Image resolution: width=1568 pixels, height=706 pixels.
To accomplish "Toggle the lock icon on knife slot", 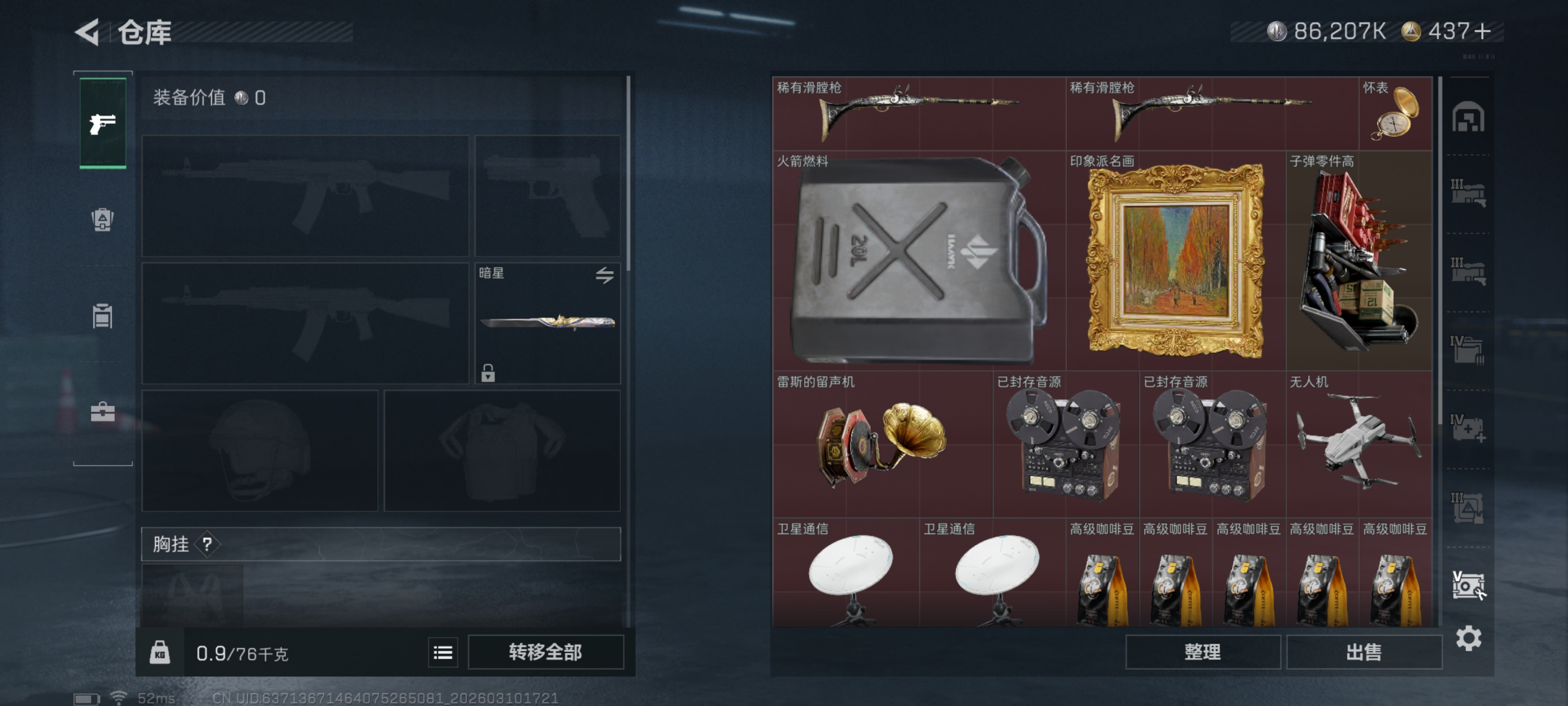I will [x=488, y=372].
